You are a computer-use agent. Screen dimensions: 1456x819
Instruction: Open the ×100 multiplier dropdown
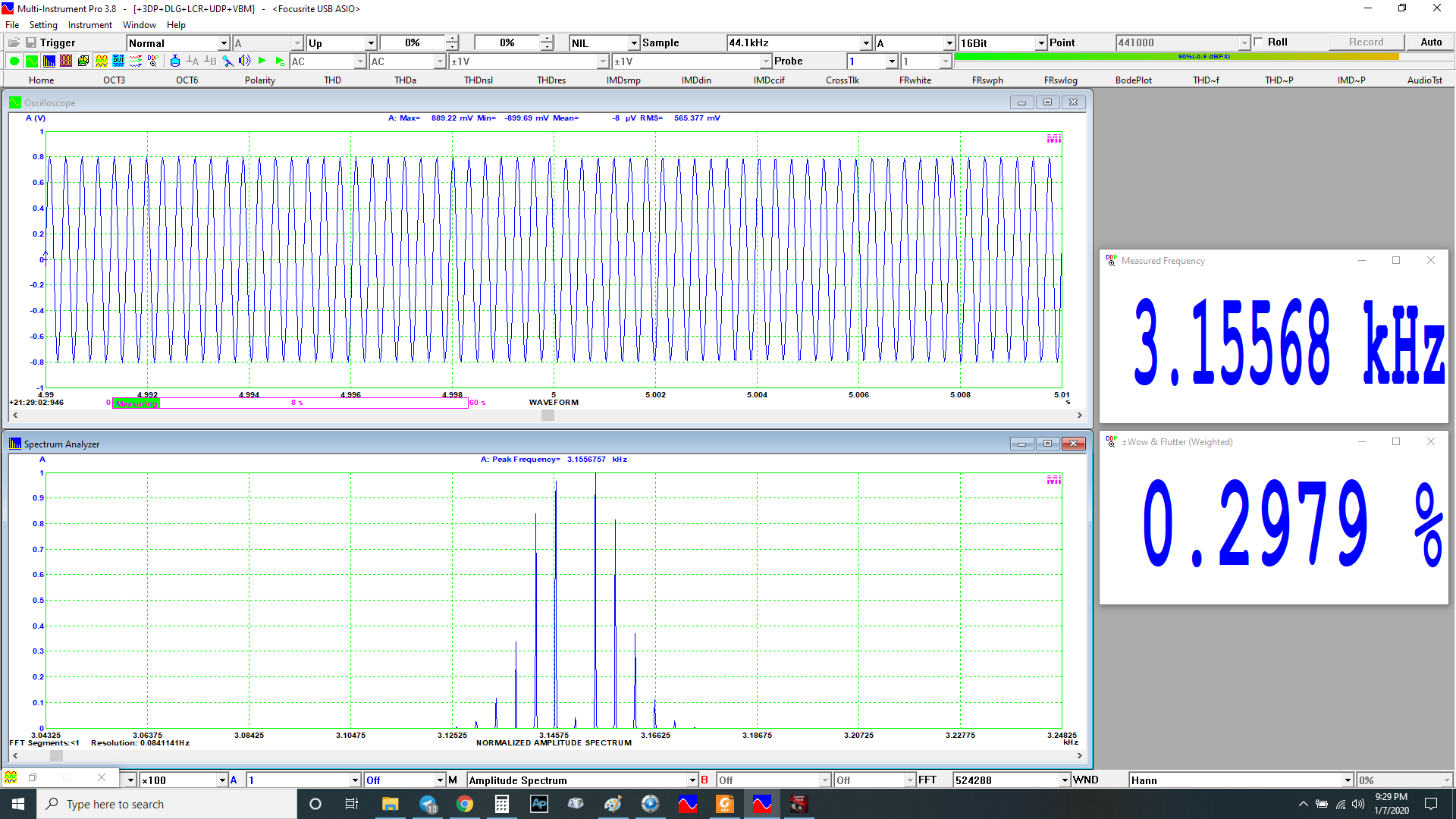[x=222, y=780]
